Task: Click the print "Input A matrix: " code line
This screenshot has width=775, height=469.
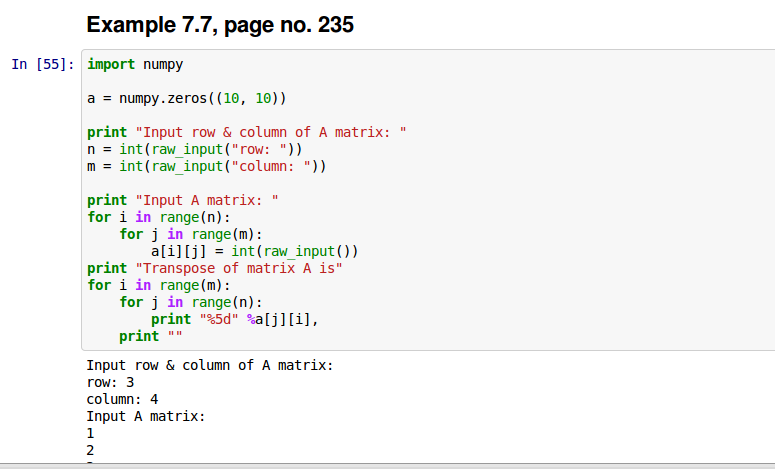Action: [183, 200]
